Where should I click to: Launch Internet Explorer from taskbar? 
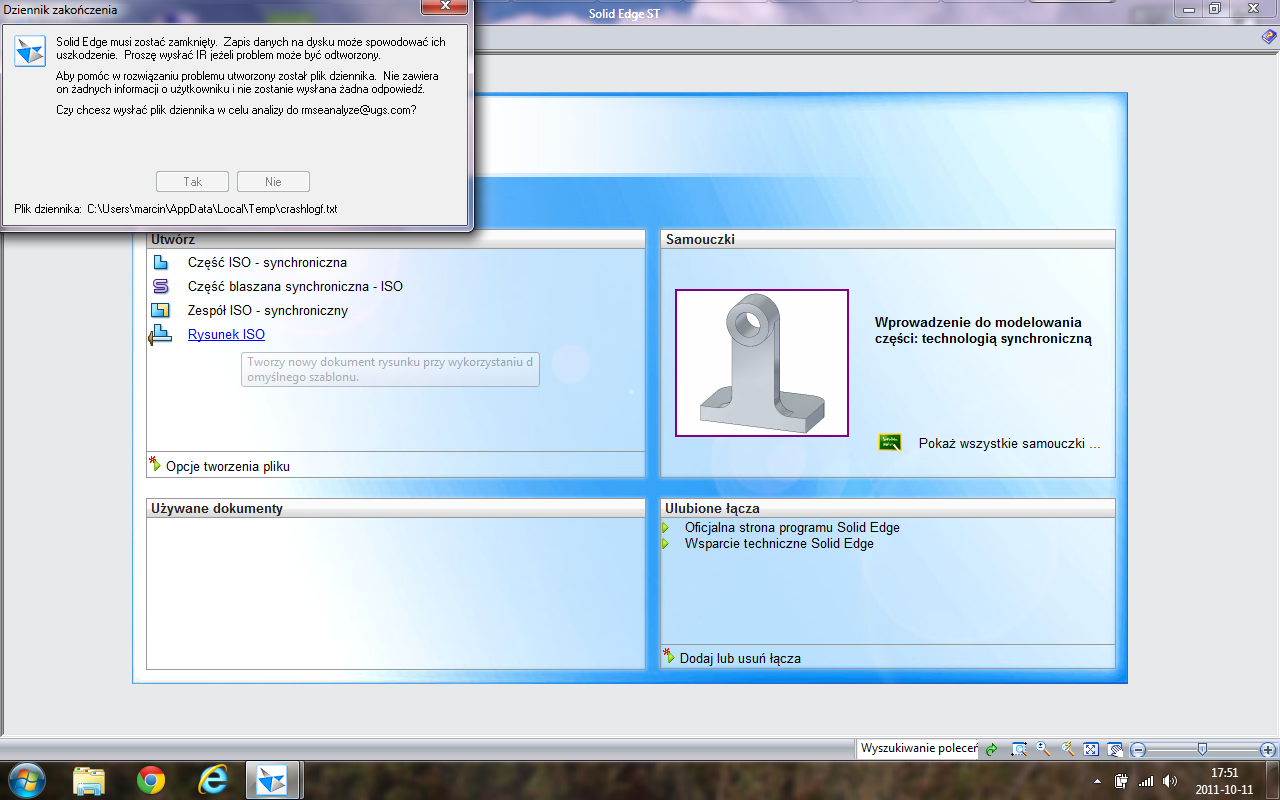[x=213, y=779]
